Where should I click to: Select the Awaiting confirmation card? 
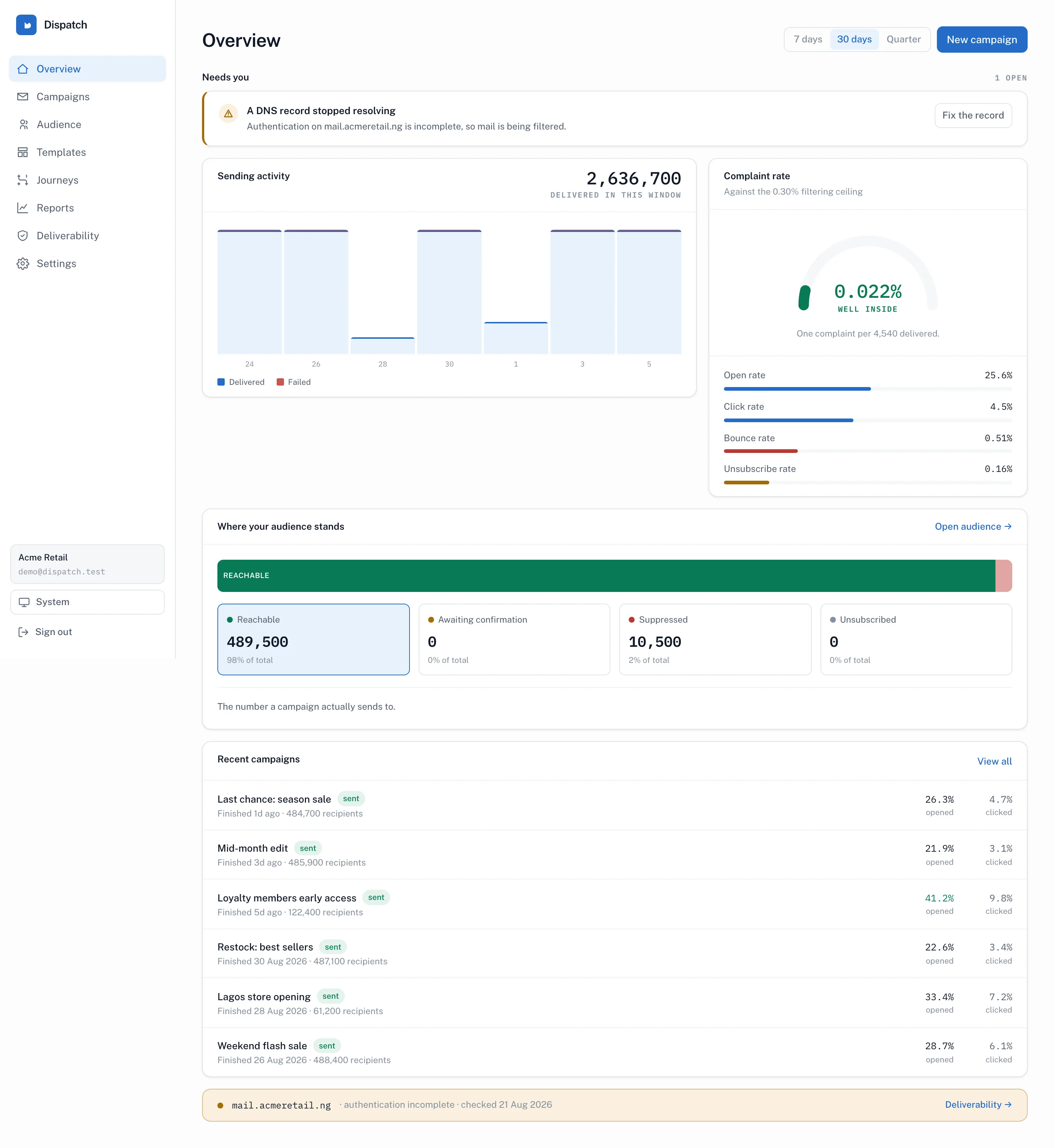click(514, 639)
